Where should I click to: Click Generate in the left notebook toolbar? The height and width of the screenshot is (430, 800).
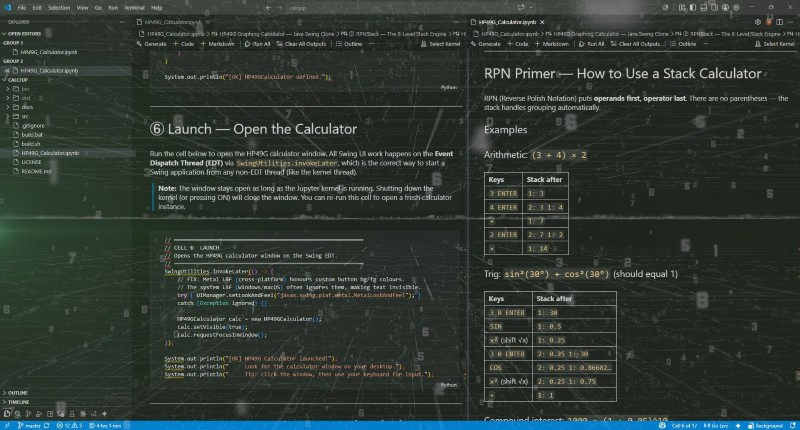click(x=152, y=44)
